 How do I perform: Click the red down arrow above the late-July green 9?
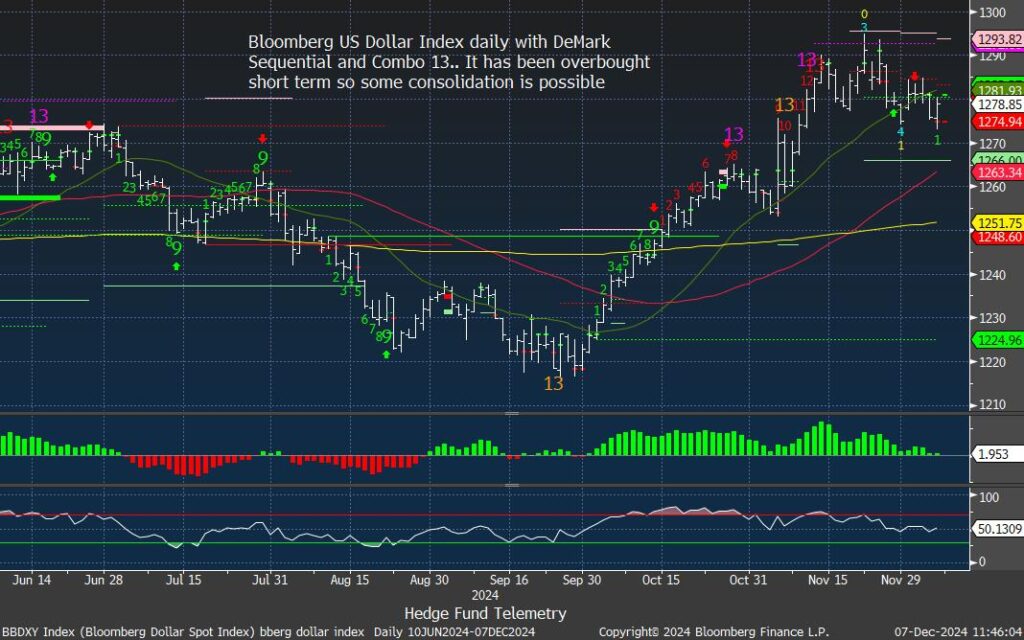coord(263,138)
